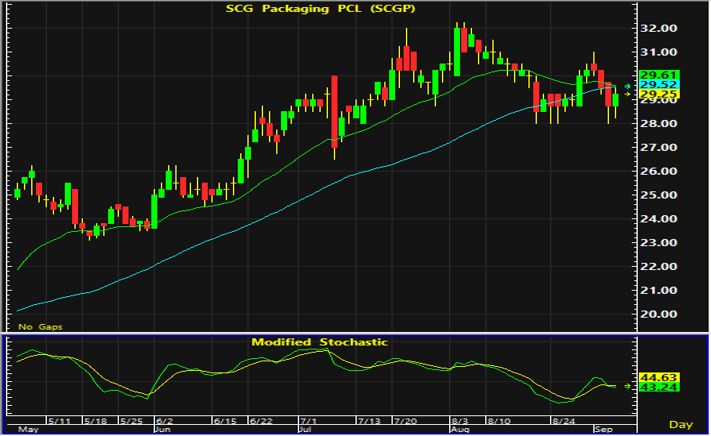Select the yellow 29.25 last price label
Image resolution: width=711 pixels, height=436 pixels.
pyautogui.click(x=659, y=94)
